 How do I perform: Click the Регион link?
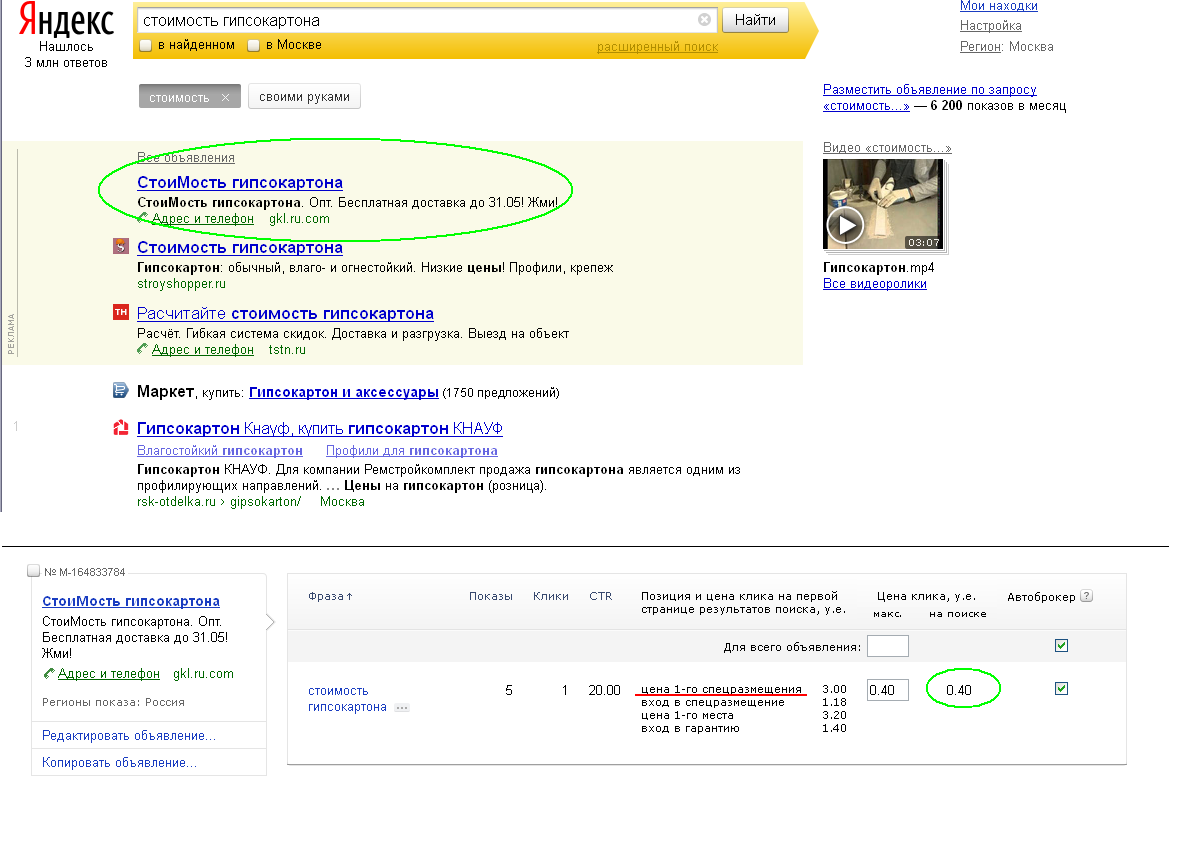pos(981,46)
